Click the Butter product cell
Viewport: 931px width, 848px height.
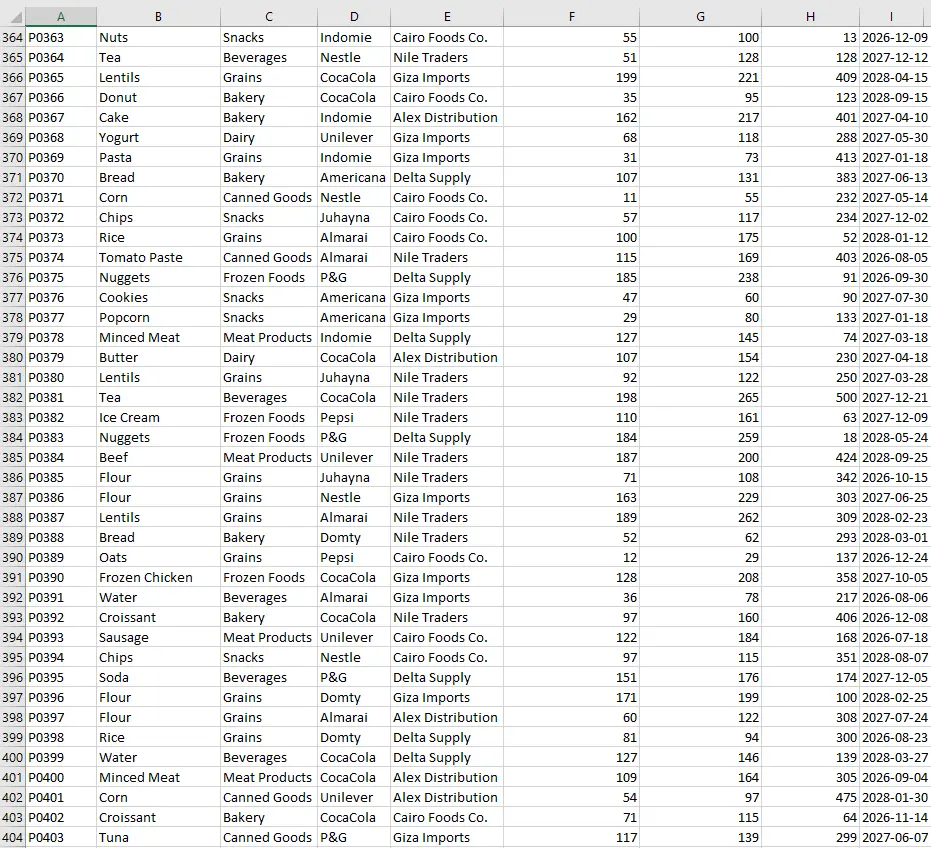click(x=158, y=357)
